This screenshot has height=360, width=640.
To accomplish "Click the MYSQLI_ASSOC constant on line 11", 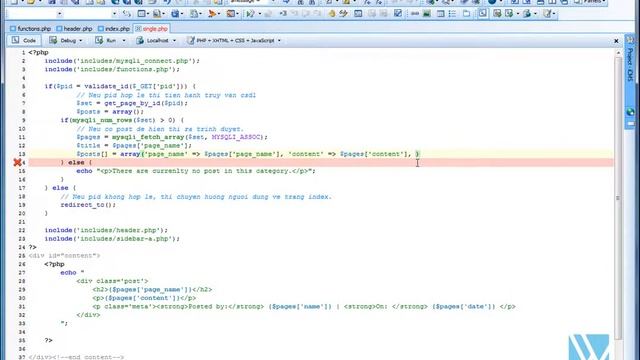I will coord(236,137).
